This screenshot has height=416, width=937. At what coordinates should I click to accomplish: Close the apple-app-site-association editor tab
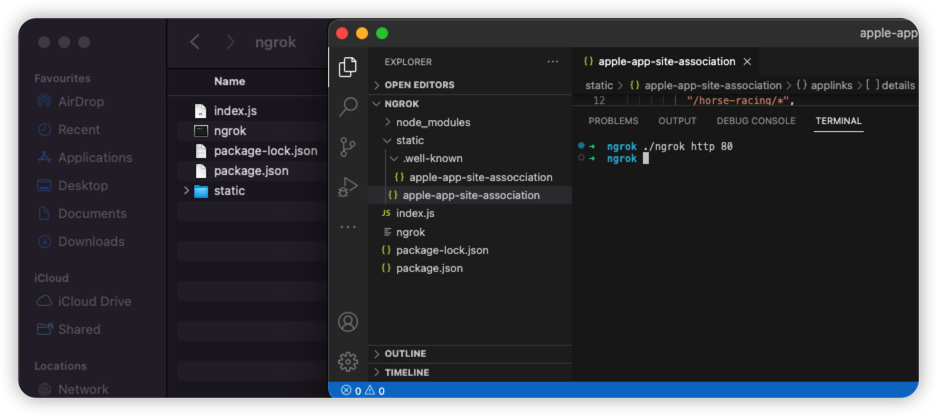point(747,62)
